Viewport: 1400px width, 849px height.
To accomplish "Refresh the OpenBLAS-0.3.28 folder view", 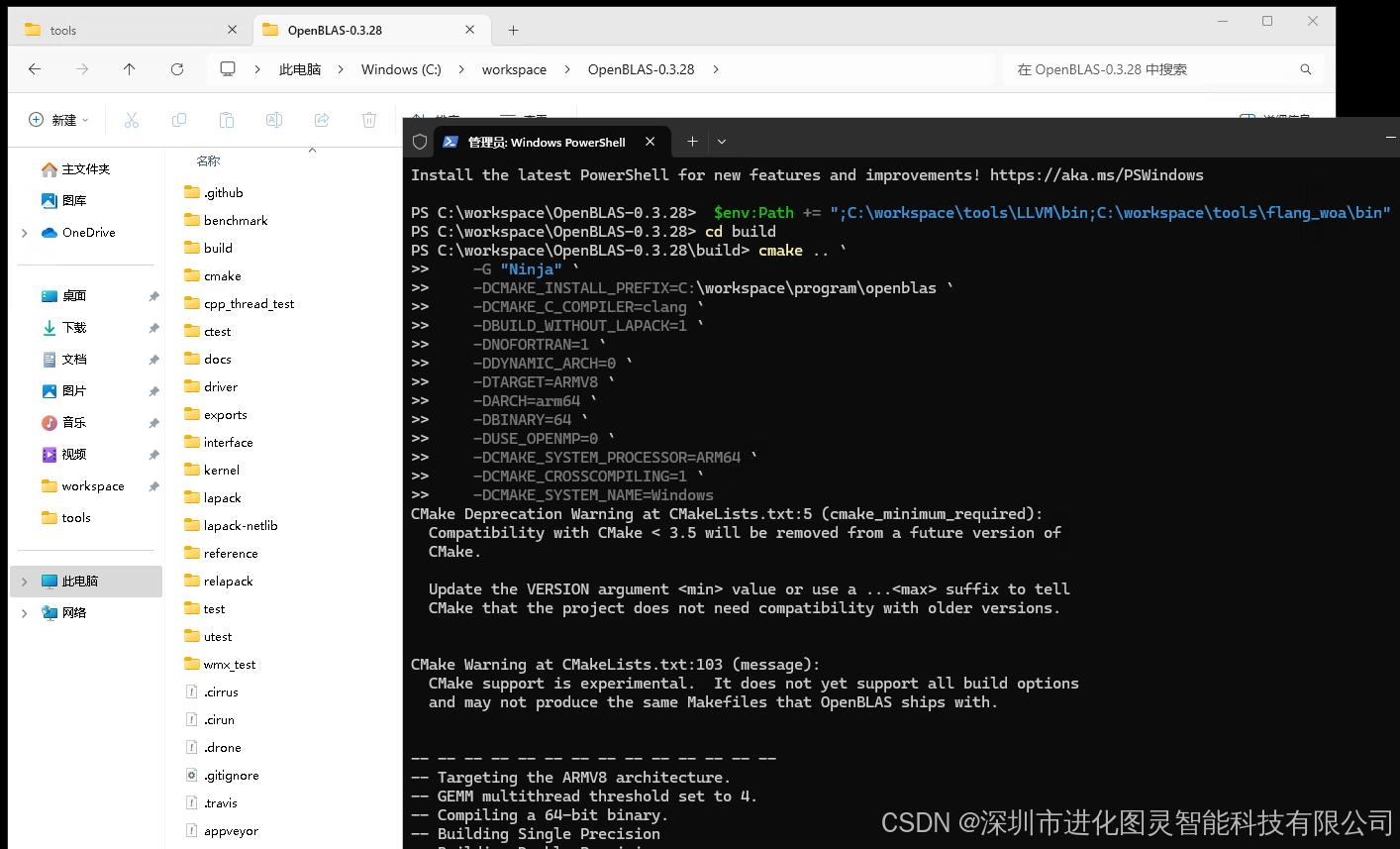I will [177, 69].
